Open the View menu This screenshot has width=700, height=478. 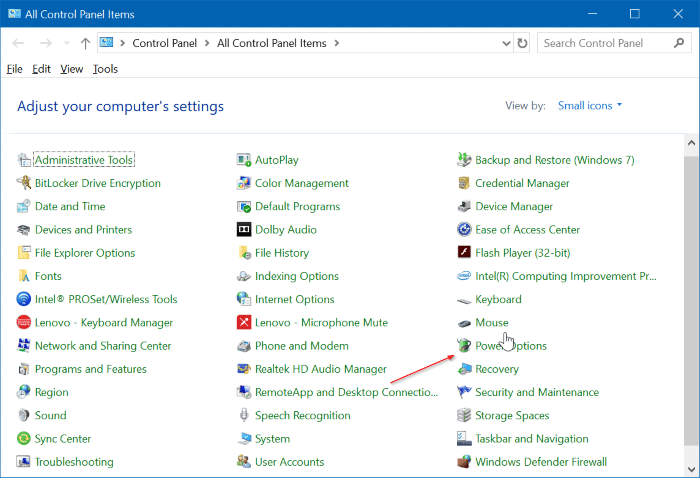71,69
